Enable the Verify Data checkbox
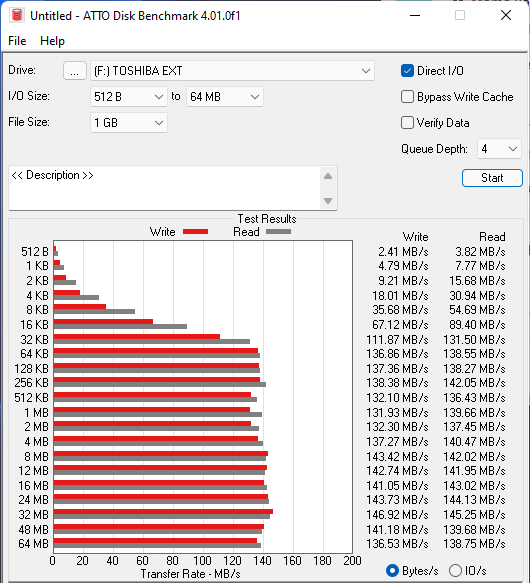Image resolution: width=530 pixels, height=583 pixels. (407, 123)
